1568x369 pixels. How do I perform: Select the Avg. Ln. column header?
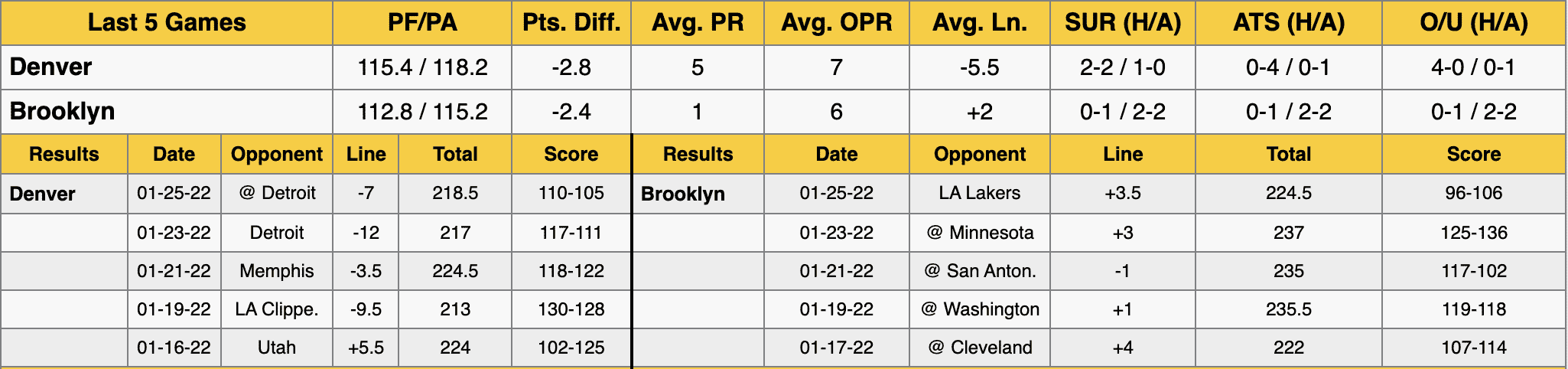coord(979,23)
